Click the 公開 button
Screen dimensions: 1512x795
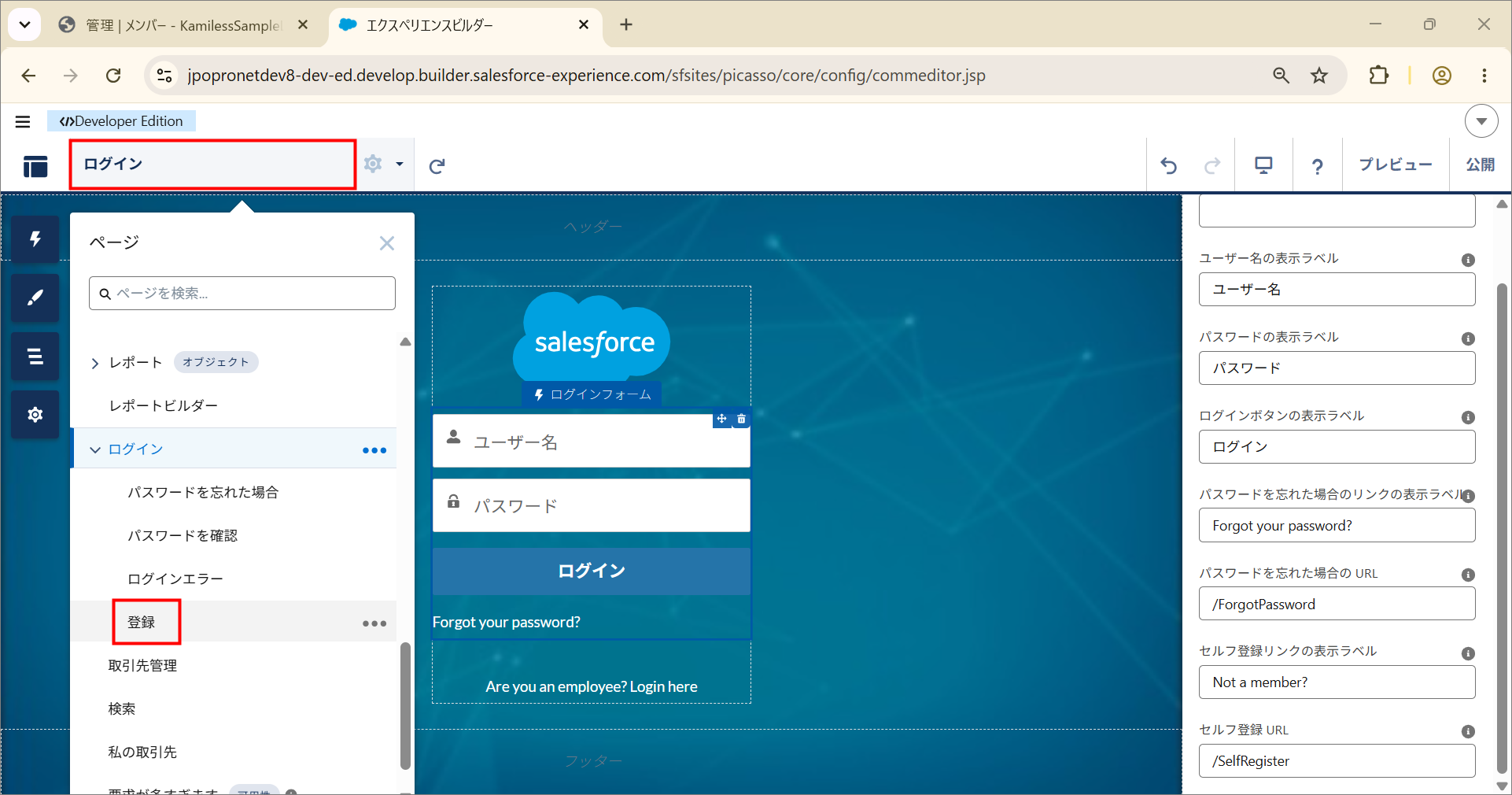pos(1480,165)
